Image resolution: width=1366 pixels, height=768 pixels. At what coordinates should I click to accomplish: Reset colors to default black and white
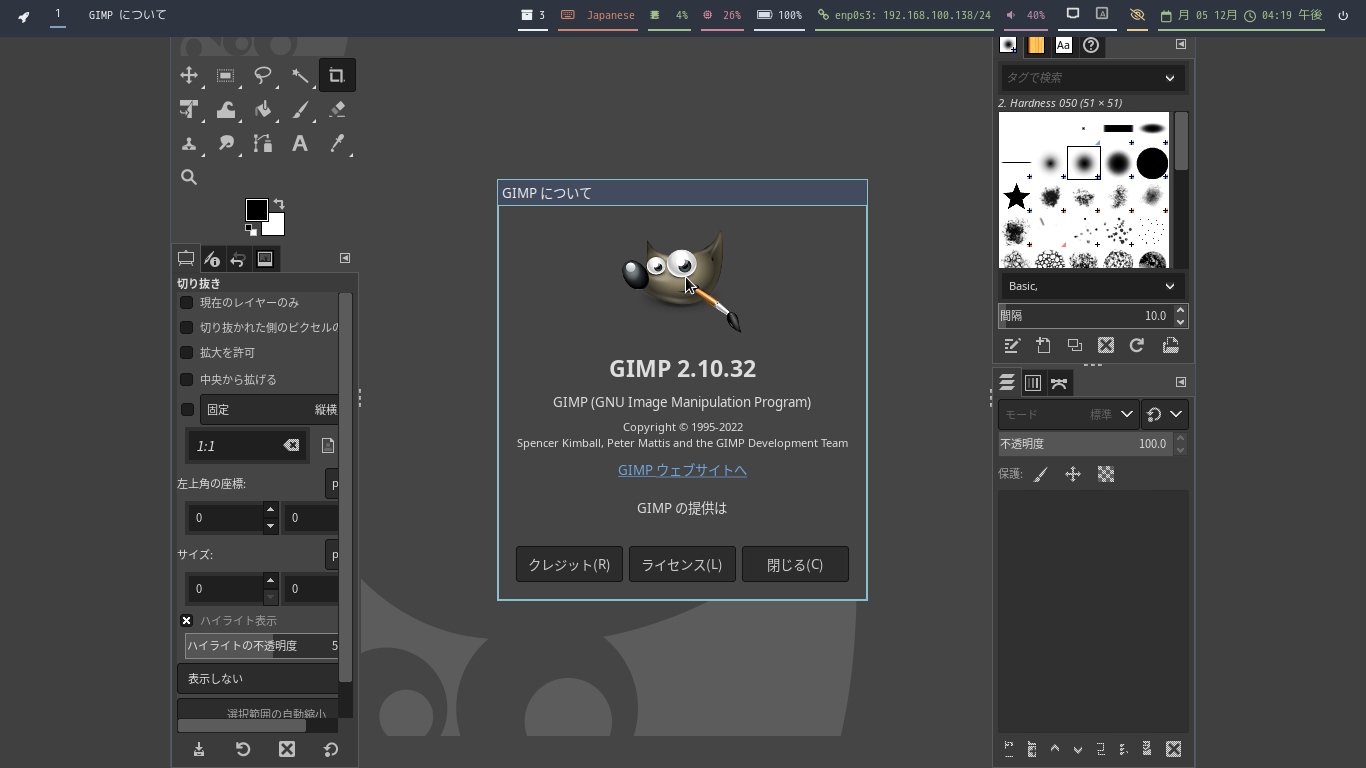pyautogui.click(x=251, y=230)
